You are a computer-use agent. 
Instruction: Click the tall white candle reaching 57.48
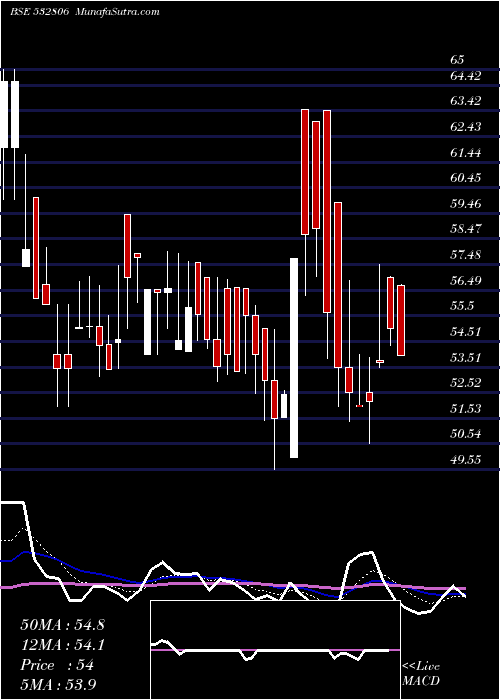coord(294,358)
